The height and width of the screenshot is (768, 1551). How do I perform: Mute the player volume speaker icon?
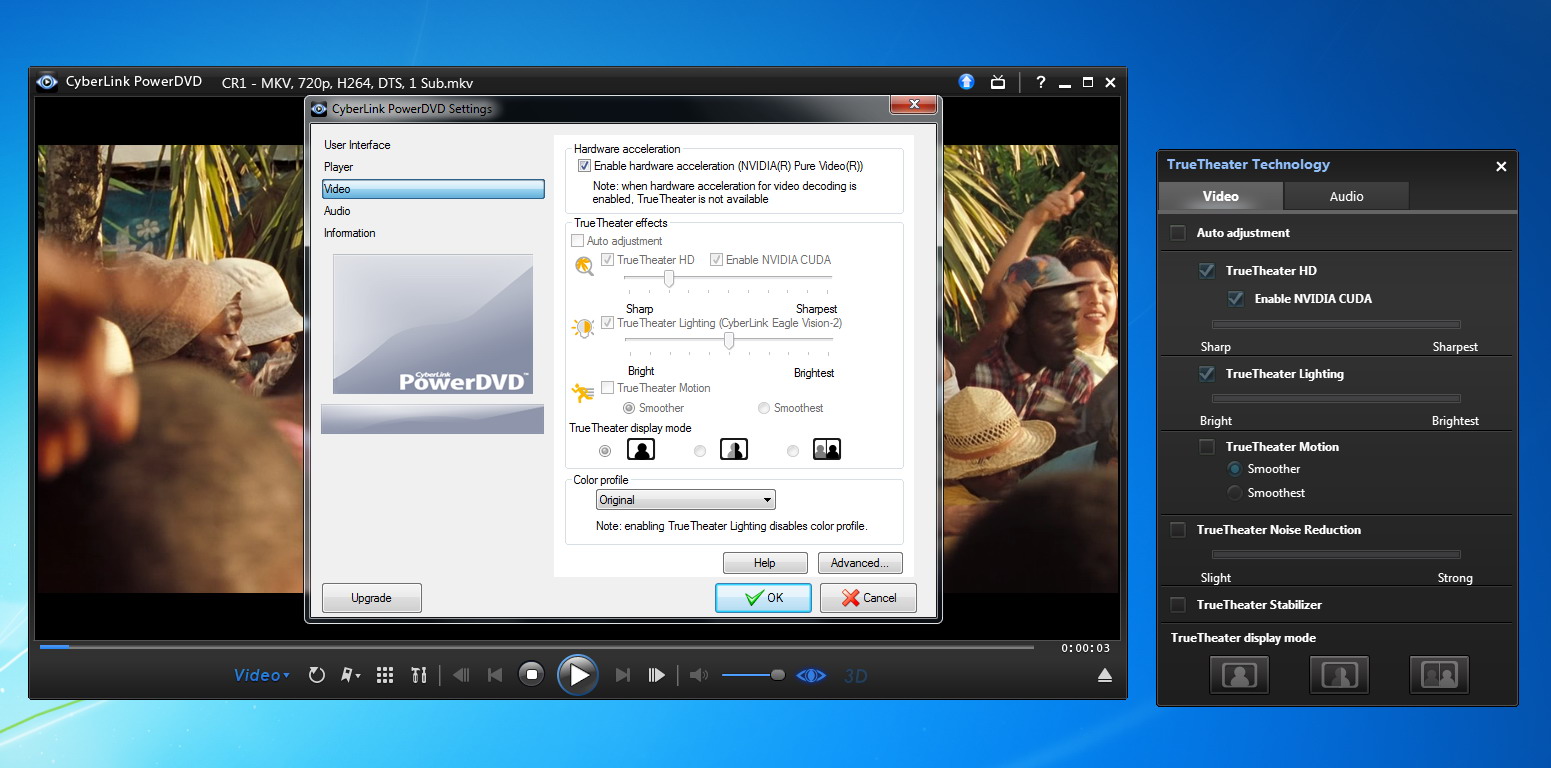point(698,675)
